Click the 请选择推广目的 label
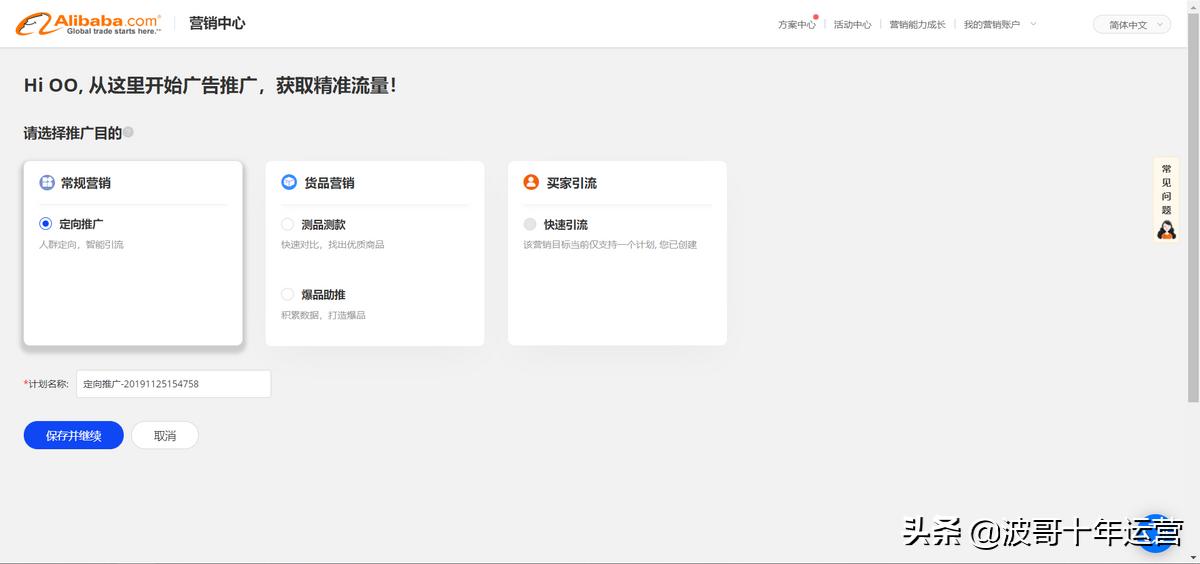1200x564 pixels. (x=73, y=132)
